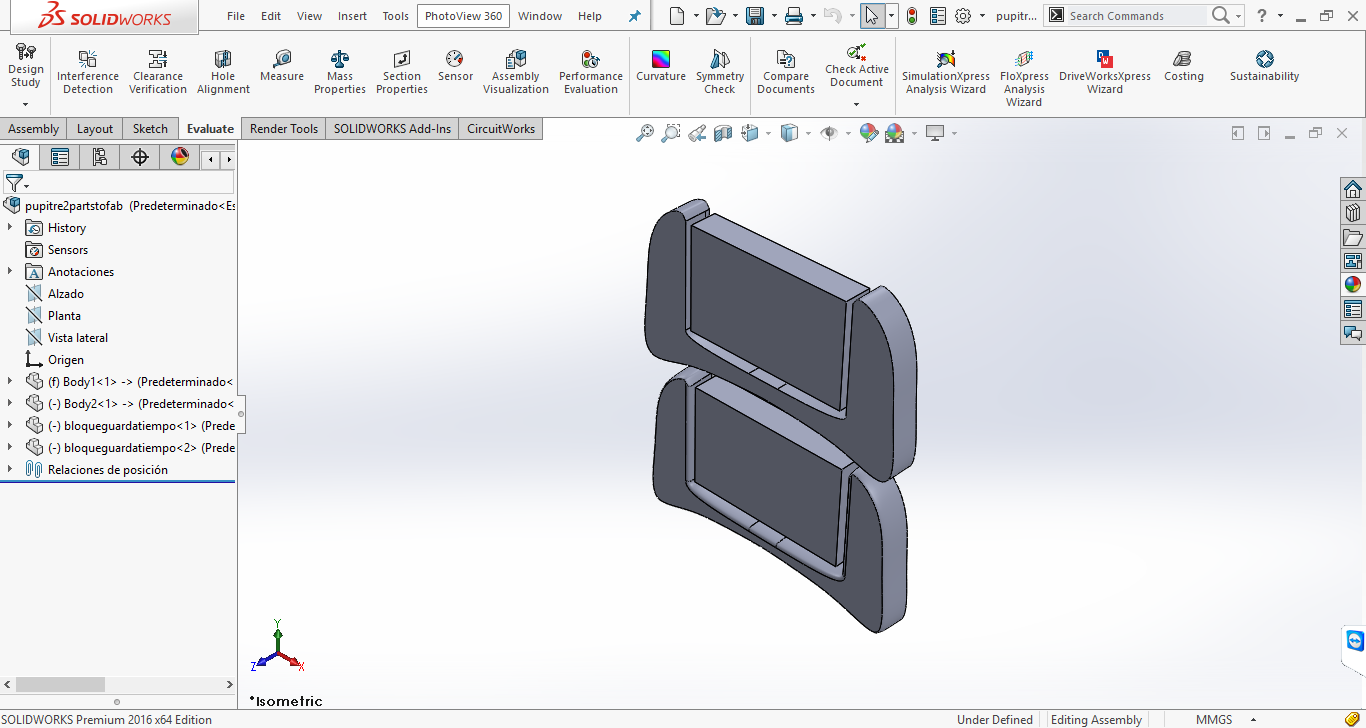Click the Rebuild traffic light icon
Image resolution: width=1366 pixels, height=728 pixels.
(912, 16)
